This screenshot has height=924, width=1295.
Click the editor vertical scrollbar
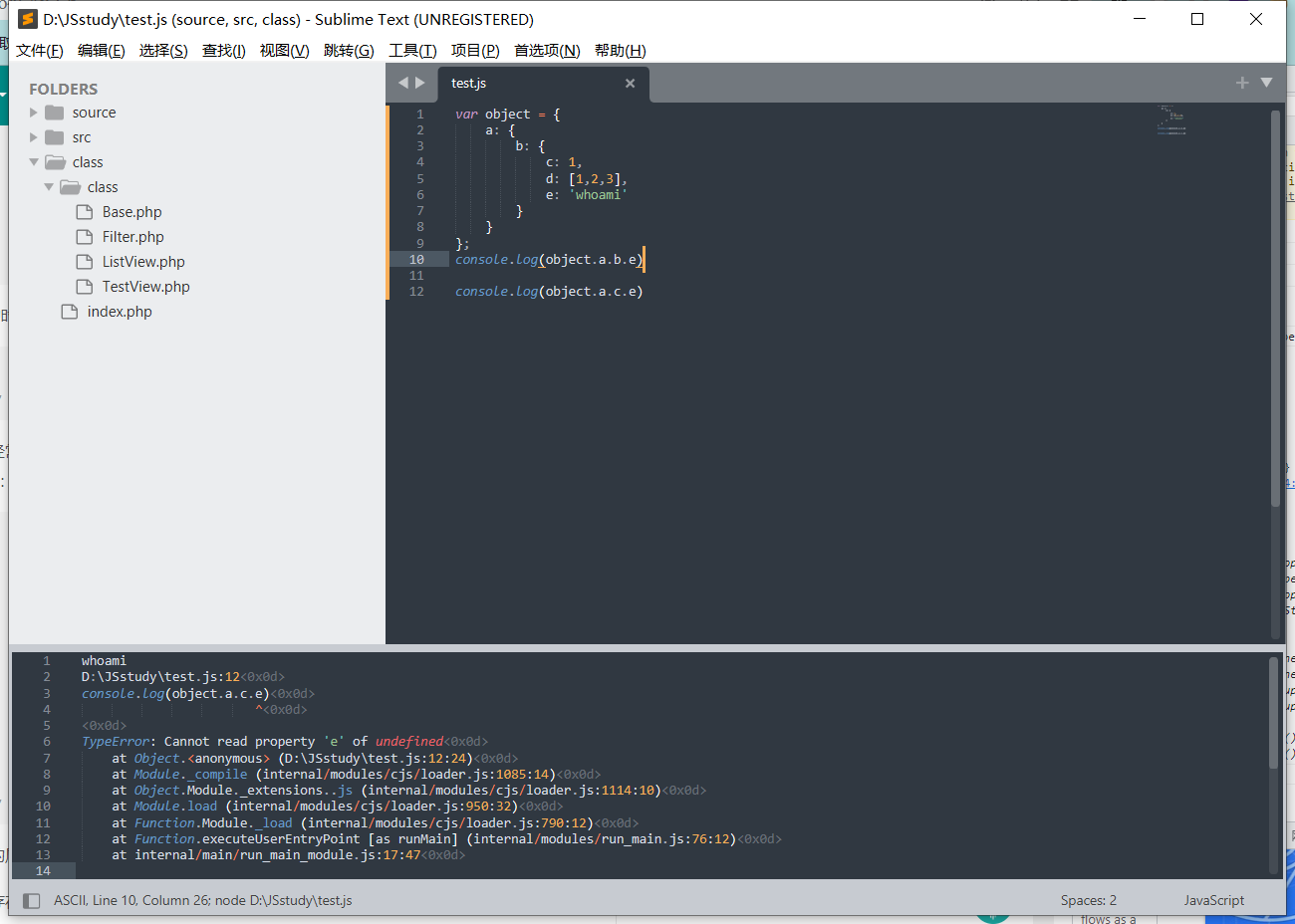(1275, 309)
